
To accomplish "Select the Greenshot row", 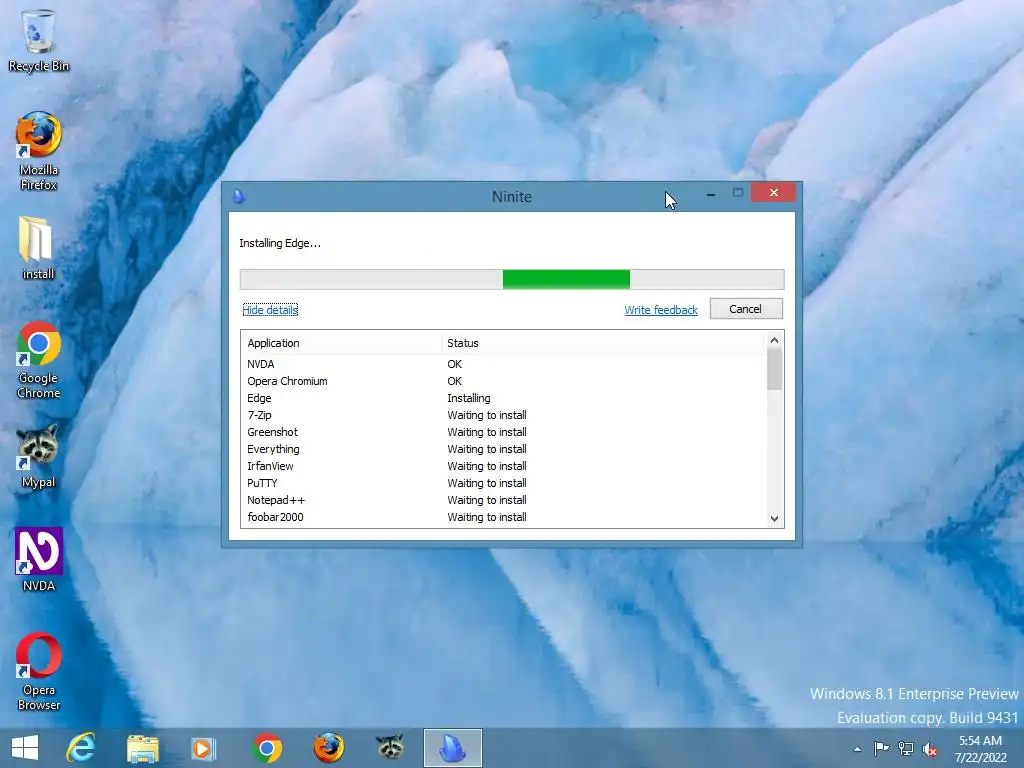I will pyautogui.click(x=504, y=432).
